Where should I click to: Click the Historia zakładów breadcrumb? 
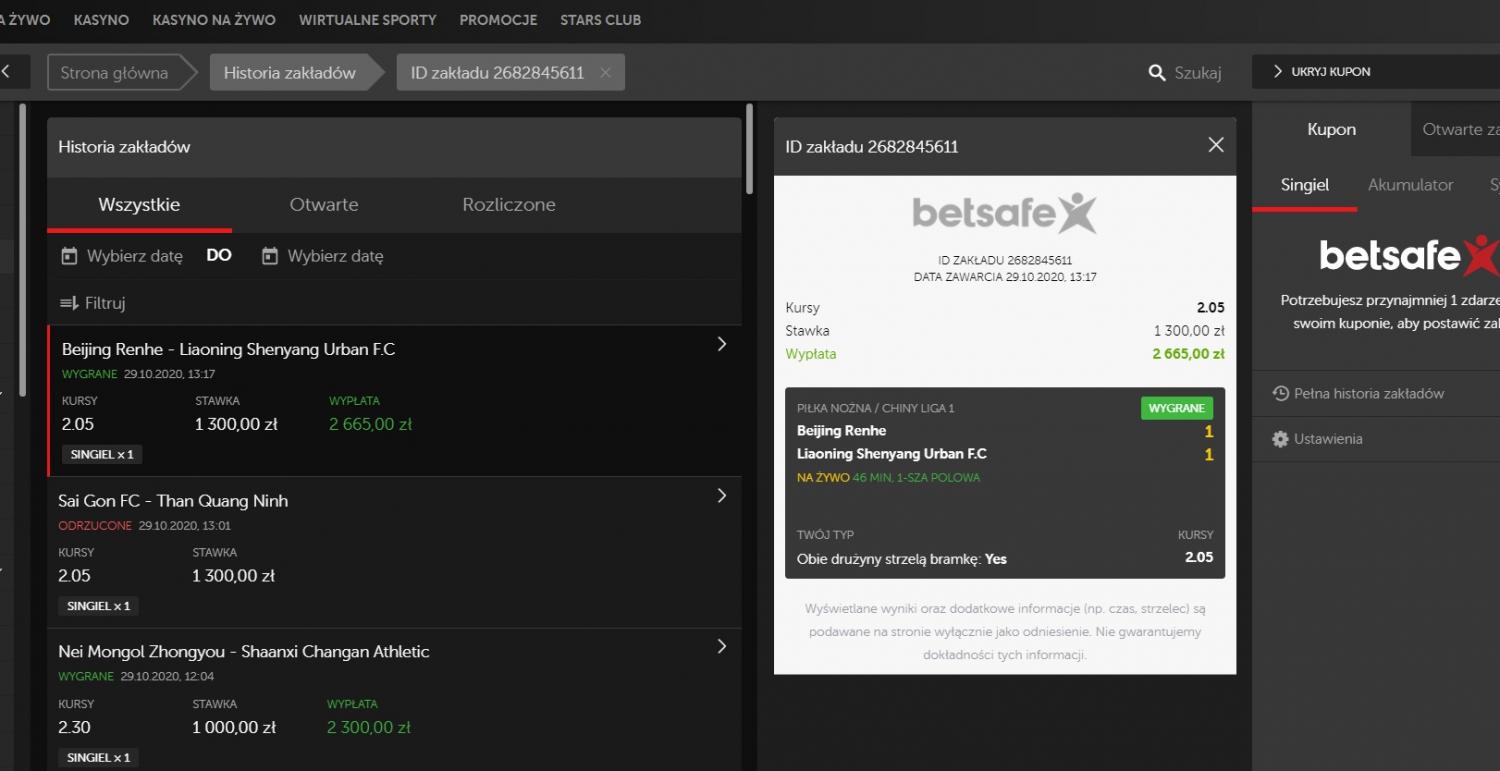295,72
